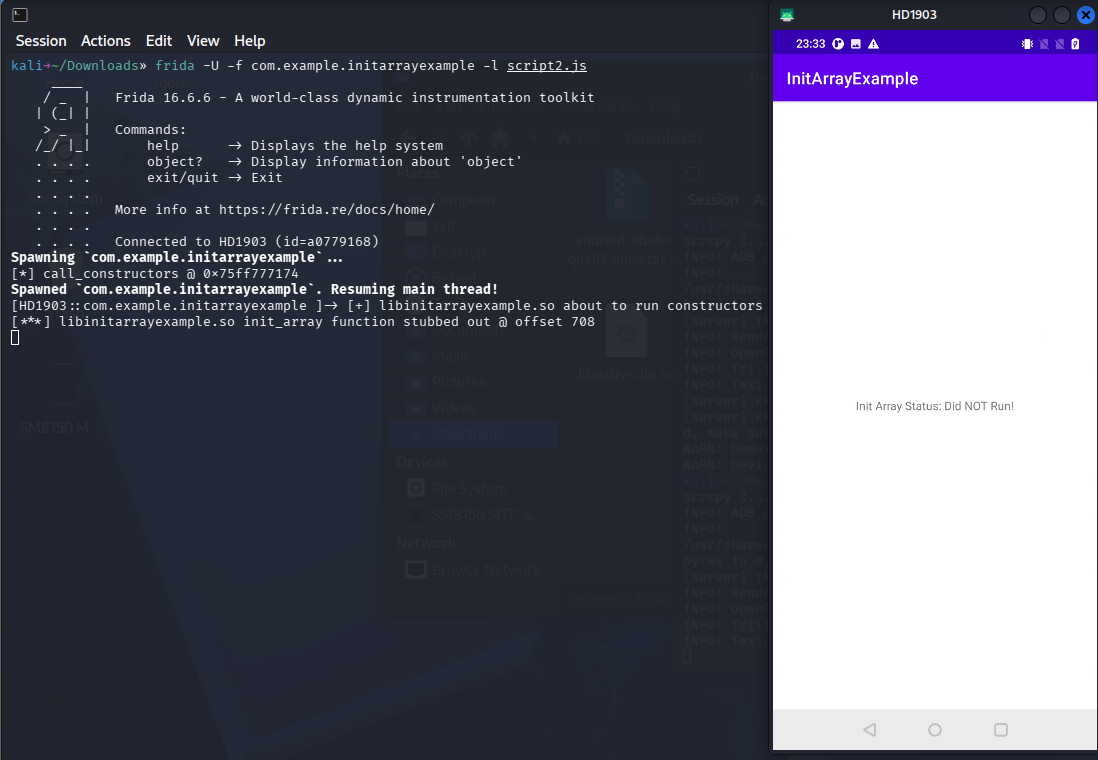Open the Session menu
Image resolution: width=1098 pixels, height=760 pixels.
(41, 41)
